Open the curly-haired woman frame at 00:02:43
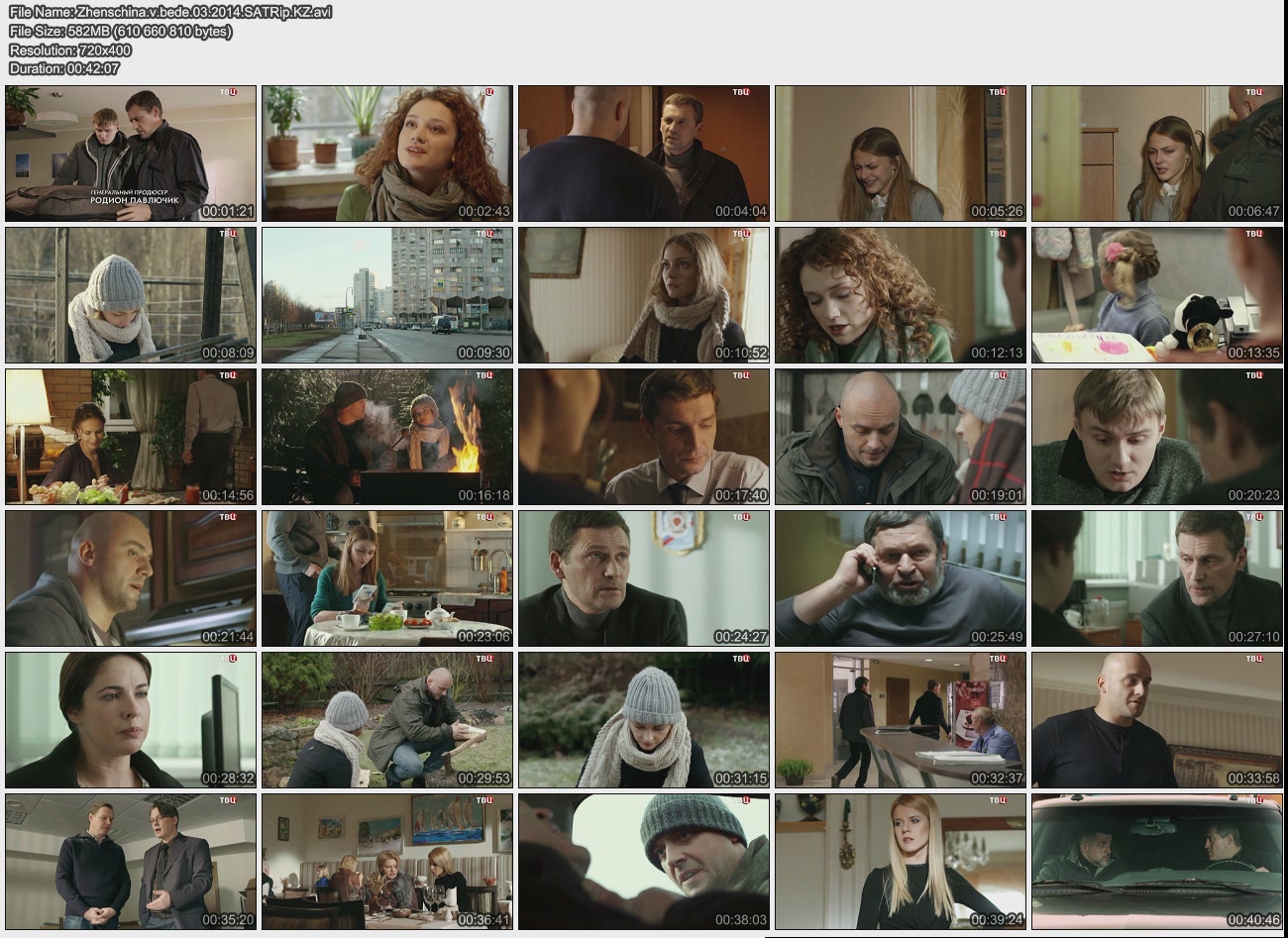 387,154
